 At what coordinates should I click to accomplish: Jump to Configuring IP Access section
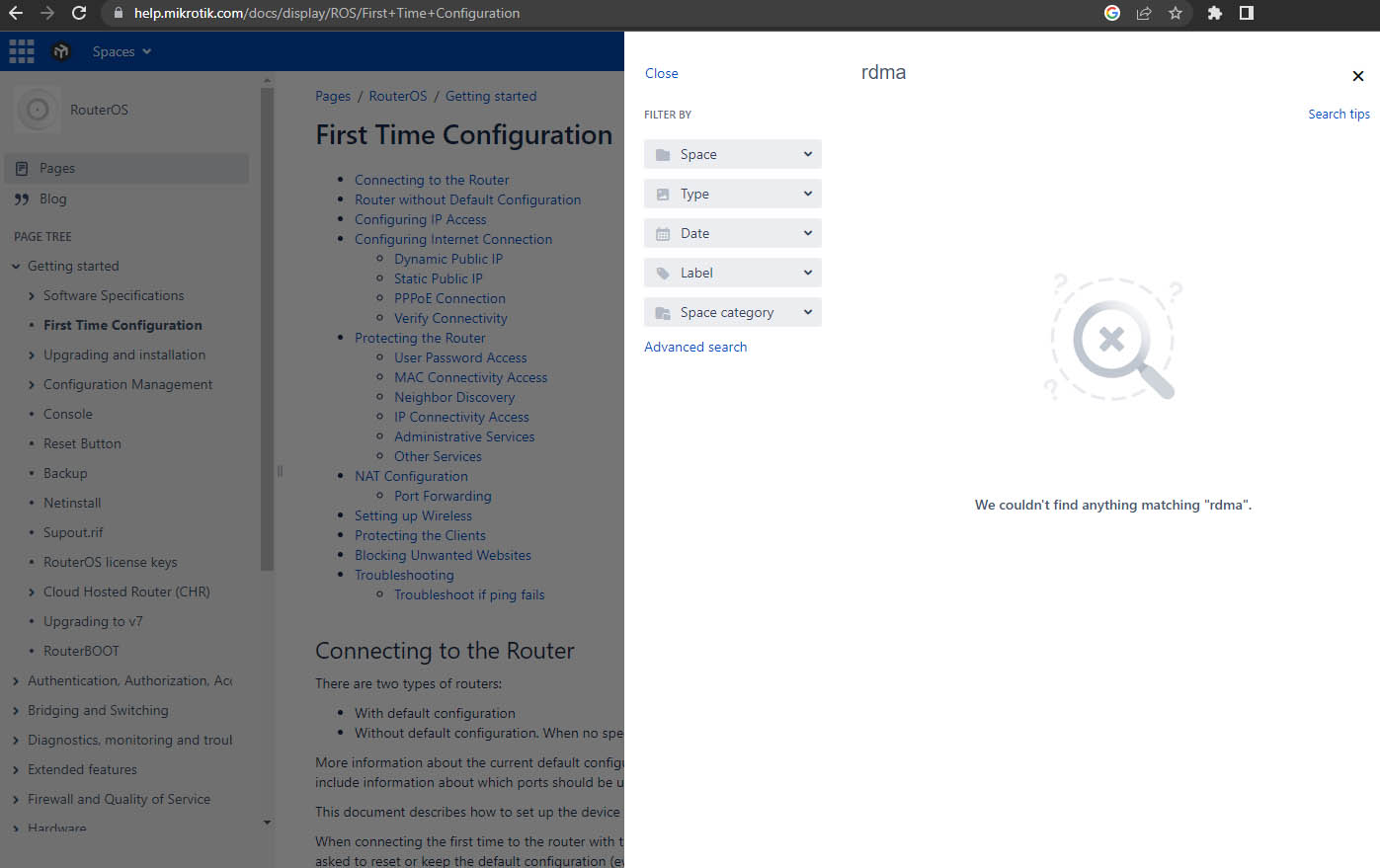(421, 219)
